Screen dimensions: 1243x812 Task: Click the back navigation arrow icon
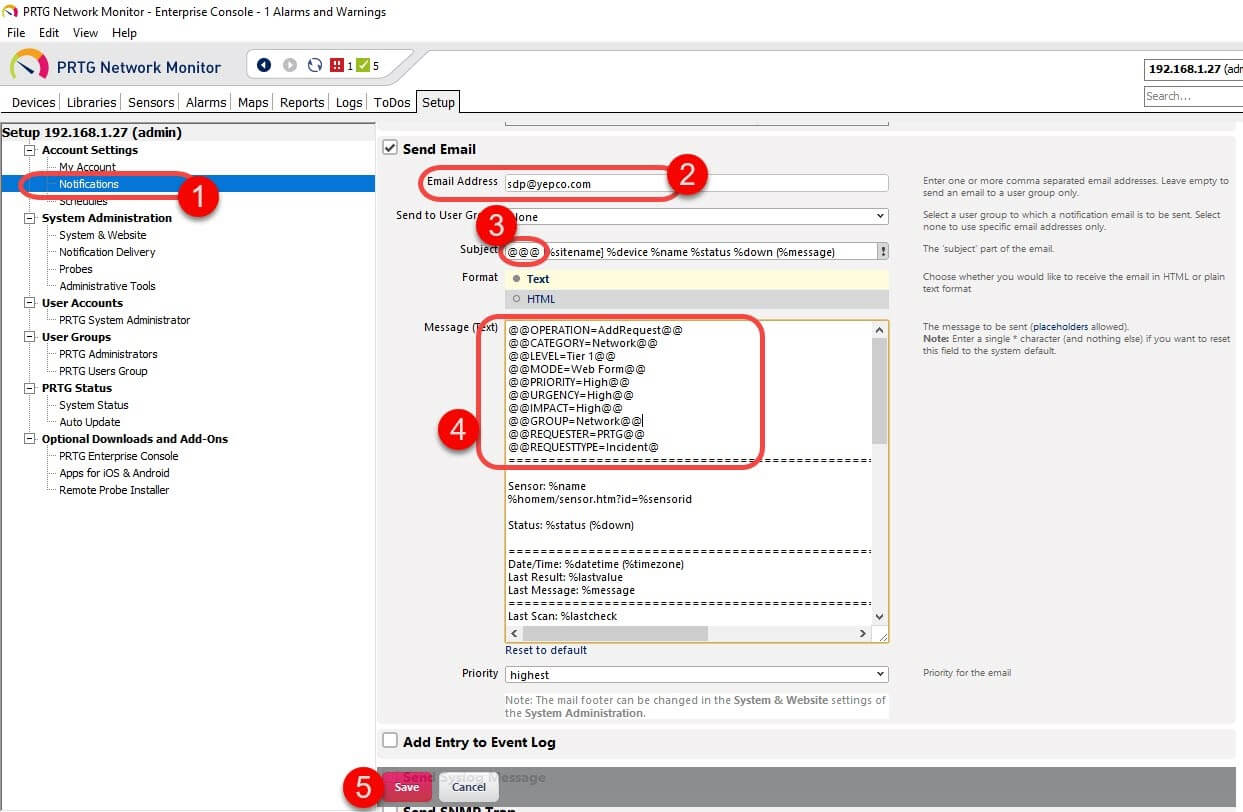264,66
